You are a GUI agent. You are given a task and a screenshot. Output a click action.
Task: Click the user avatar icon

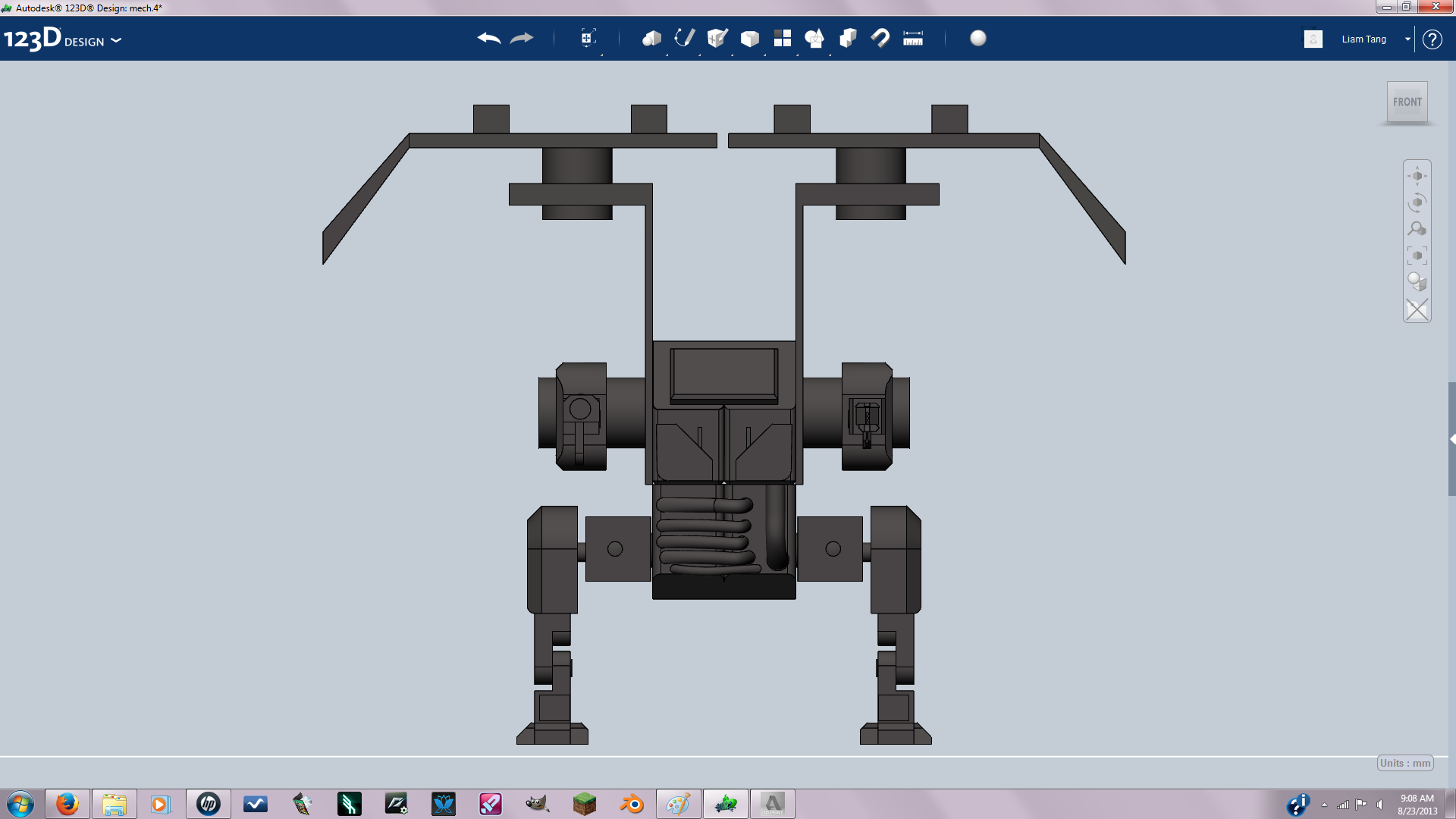tap(1313, 39)
